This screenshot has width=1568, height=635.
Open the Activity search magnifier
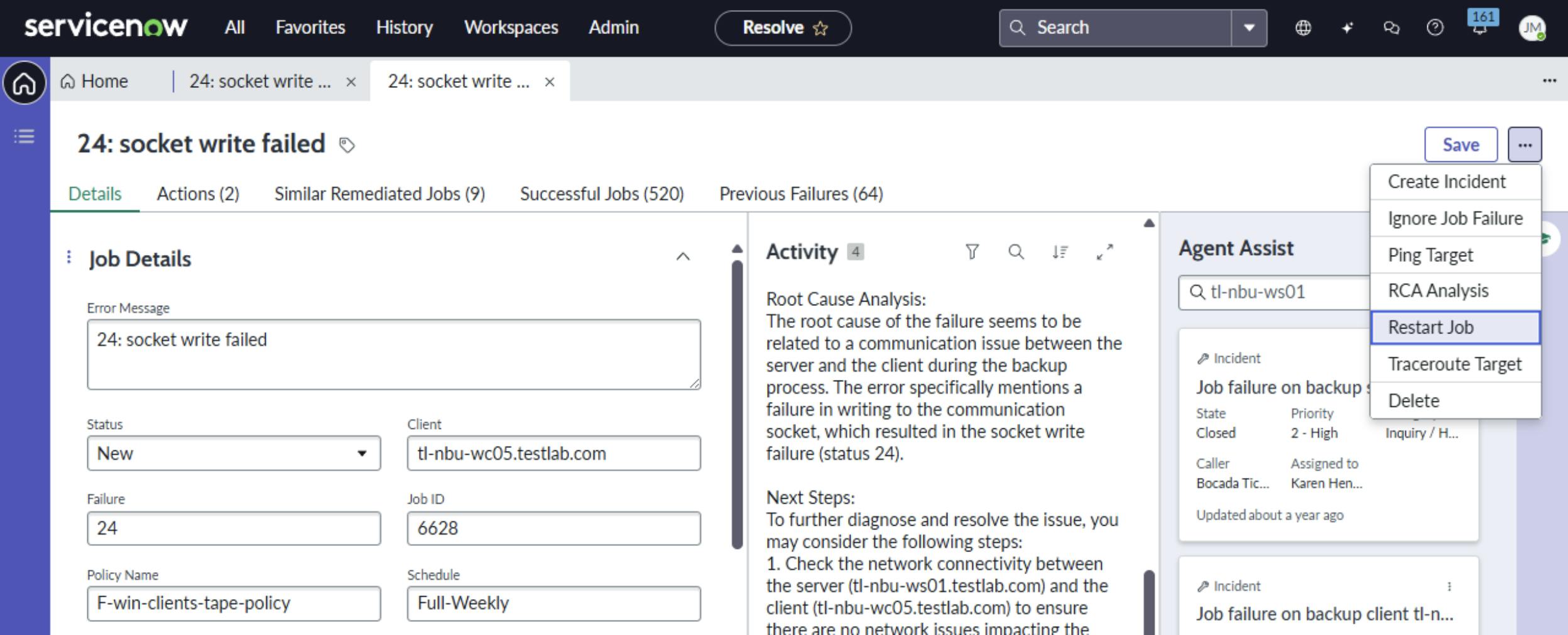(1016, 252)
